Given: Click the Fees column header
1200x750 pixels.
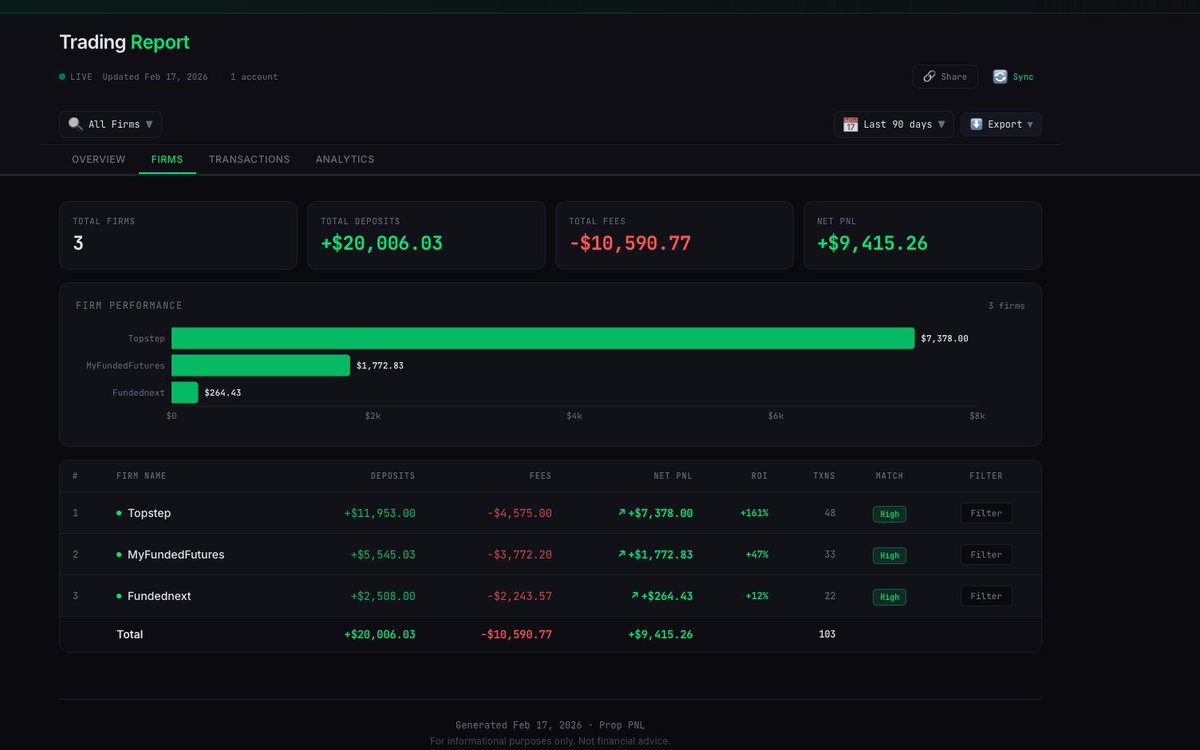Looking at the screenshot, I should 540,476.
